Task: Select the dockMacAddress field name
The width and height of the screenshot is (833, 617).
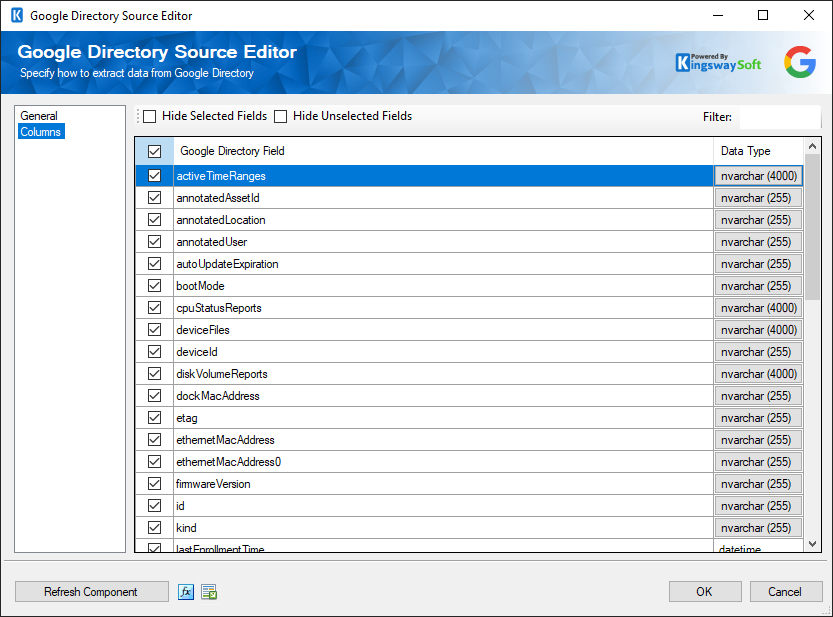Action: 218,396
